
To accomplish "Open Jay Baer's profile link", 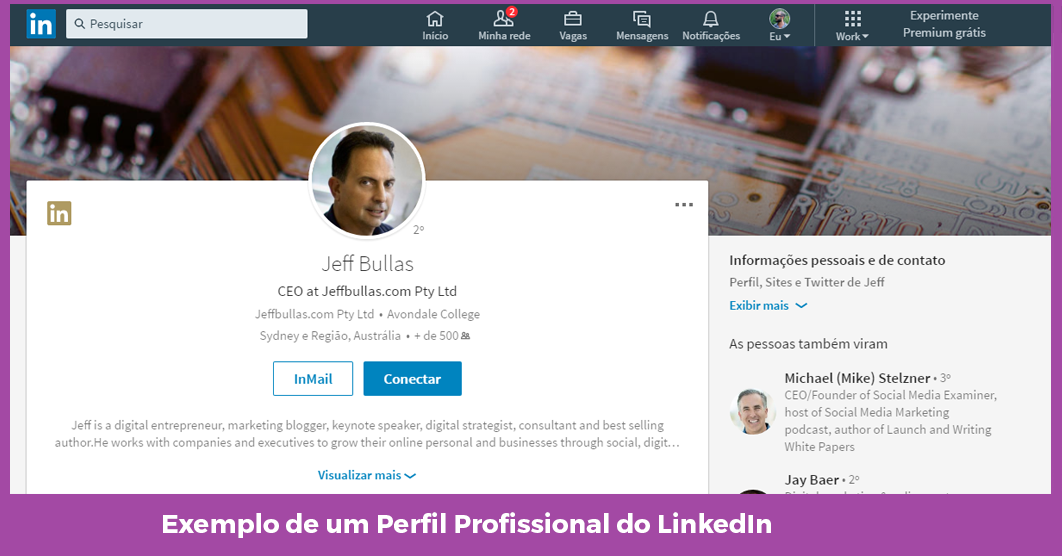I will 811,480.
